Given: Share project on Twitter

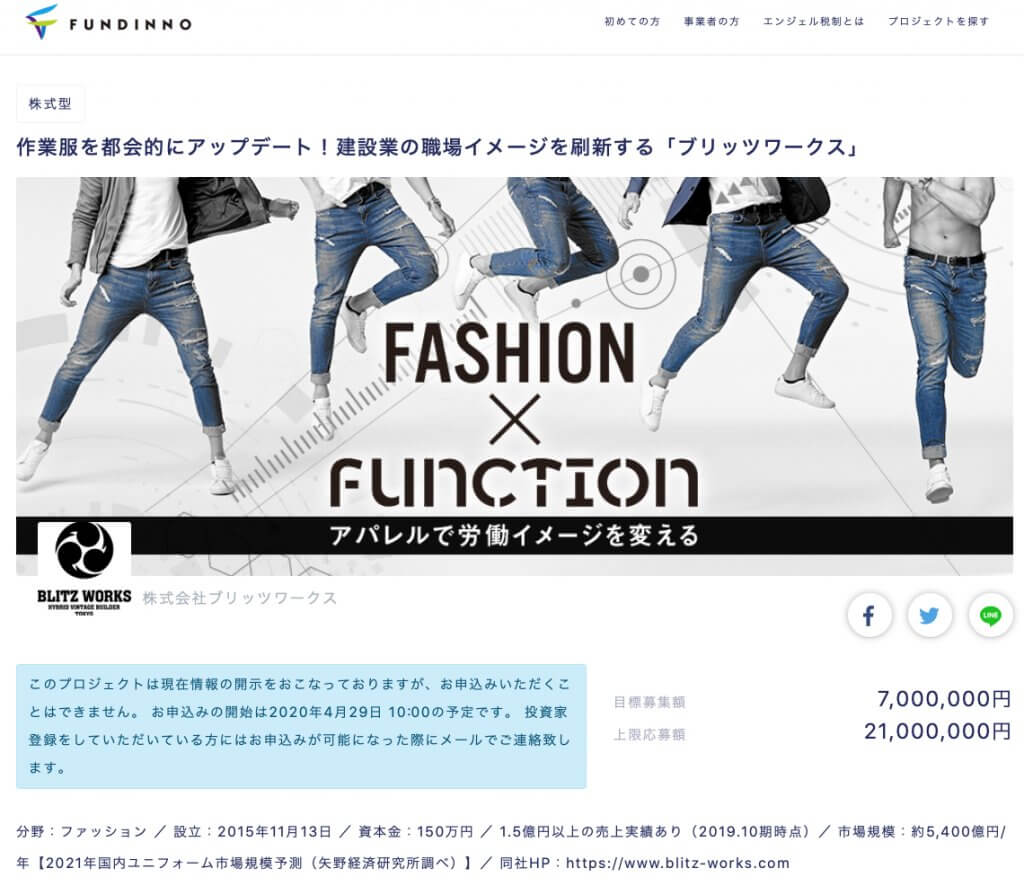Looking at the screenshot, I should 929,615.
